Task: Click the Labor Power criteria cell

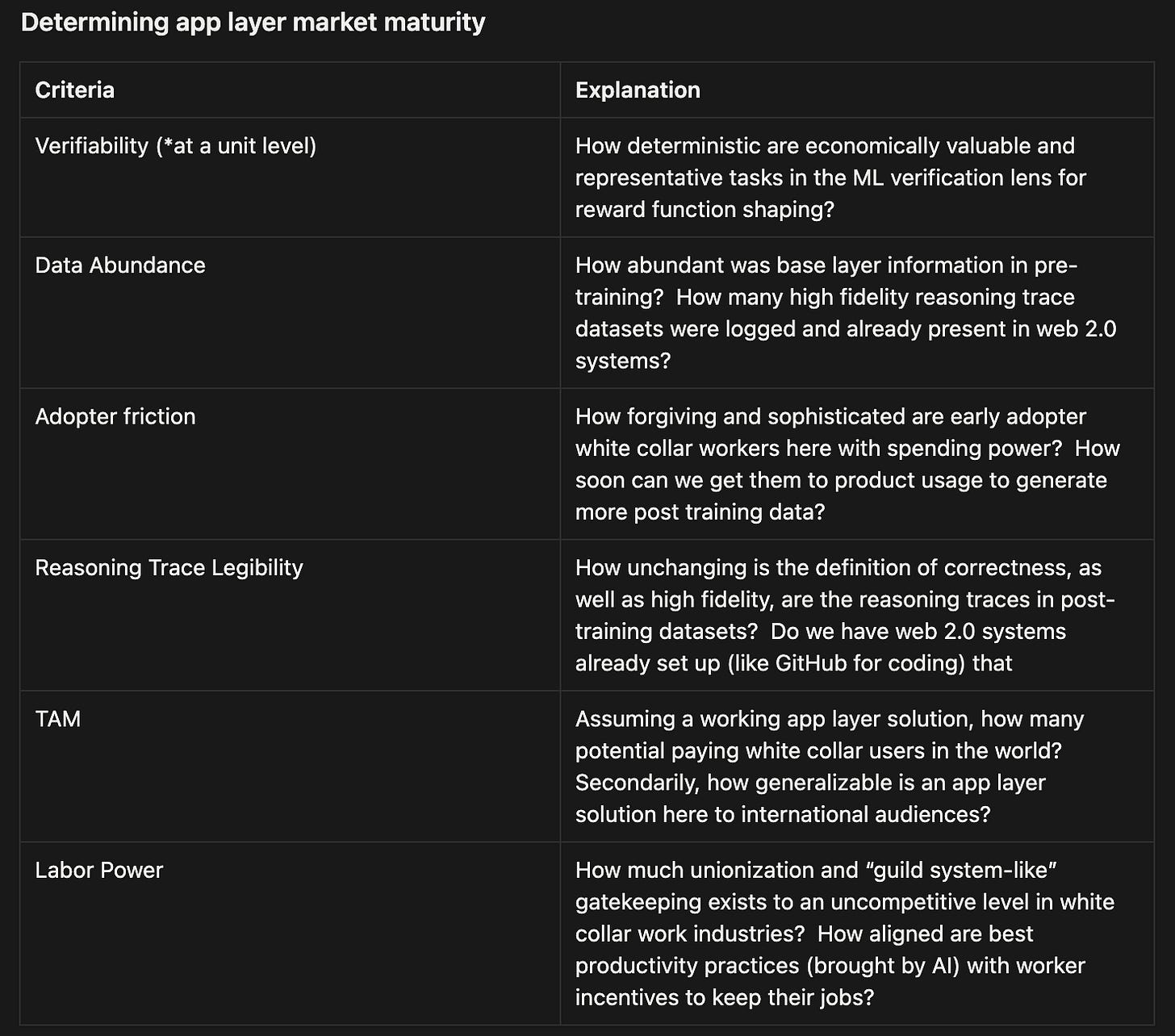Action: [291, 934]
